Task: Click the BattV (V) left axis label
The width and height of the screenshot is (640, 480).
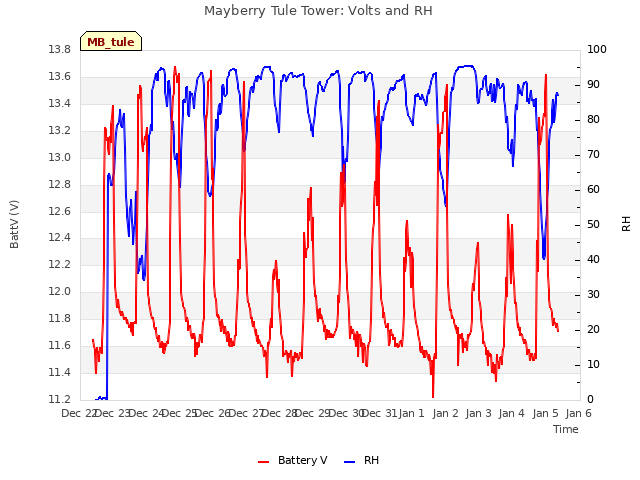Action: point(14,224)
